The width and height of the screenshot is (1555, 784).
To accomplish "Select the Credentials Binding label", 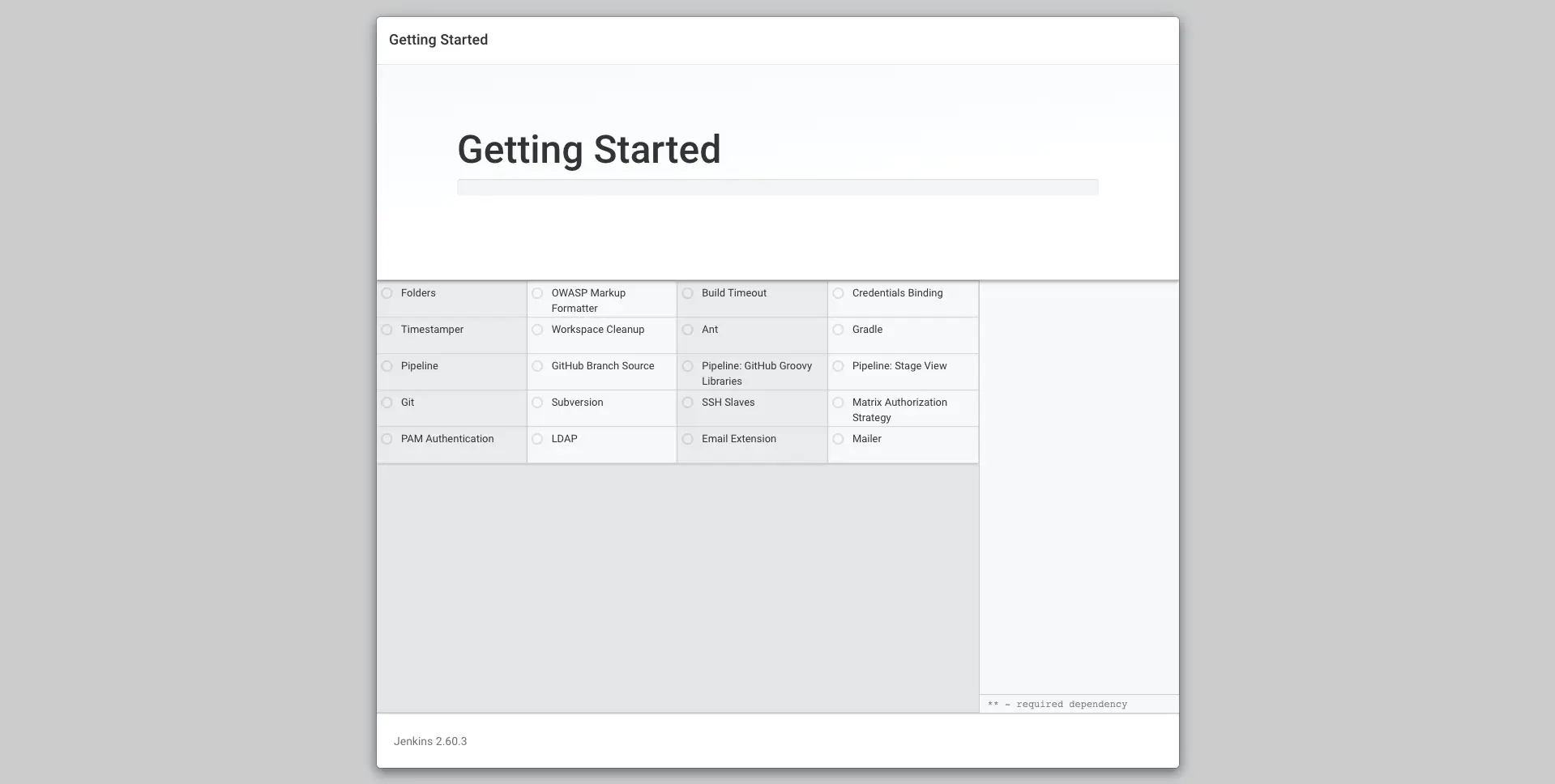I will coord(898,293).
